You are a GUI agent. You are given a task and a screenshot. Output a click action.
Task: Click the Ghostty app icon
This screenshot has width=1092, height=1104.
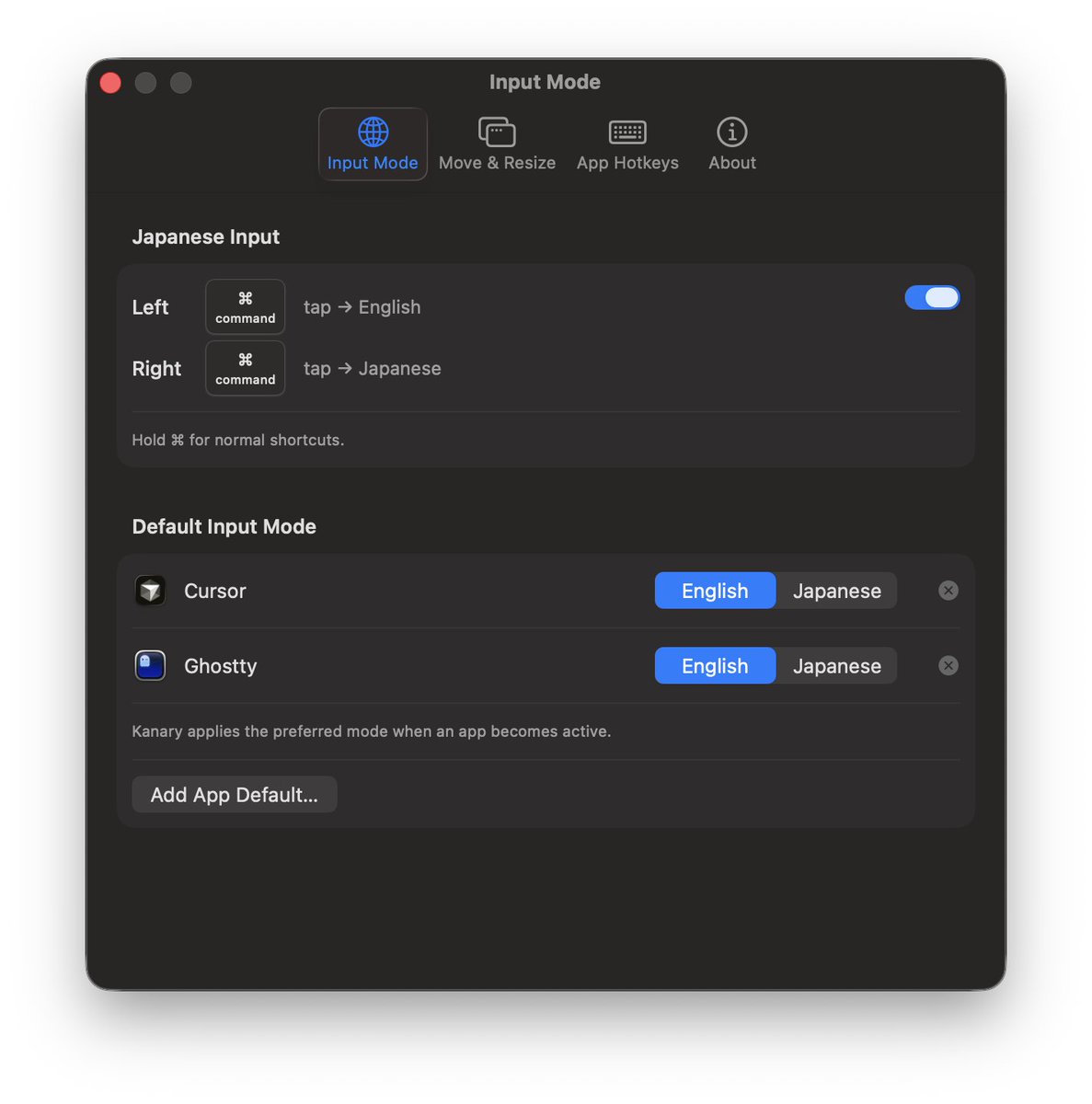tap(150, 665)
